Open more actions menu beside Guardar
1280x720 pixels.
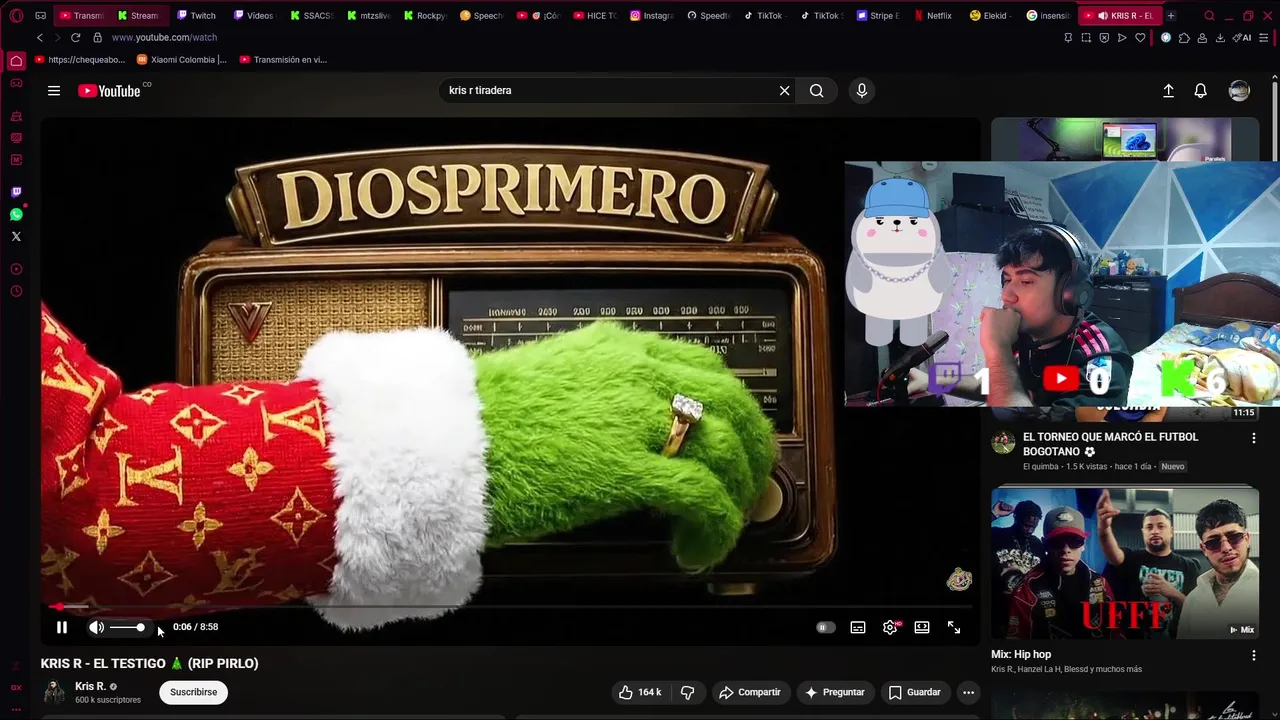point(968,692)
